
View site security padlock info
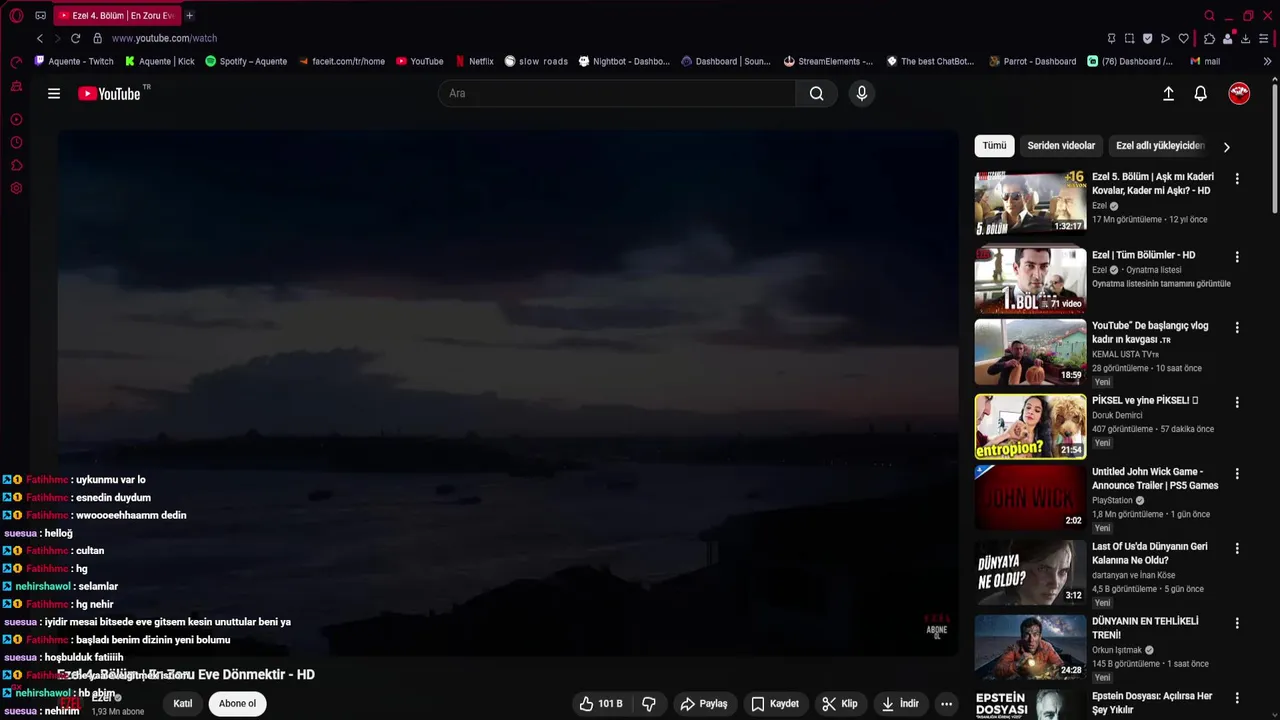pyautogui.click(x=97, y=38)
